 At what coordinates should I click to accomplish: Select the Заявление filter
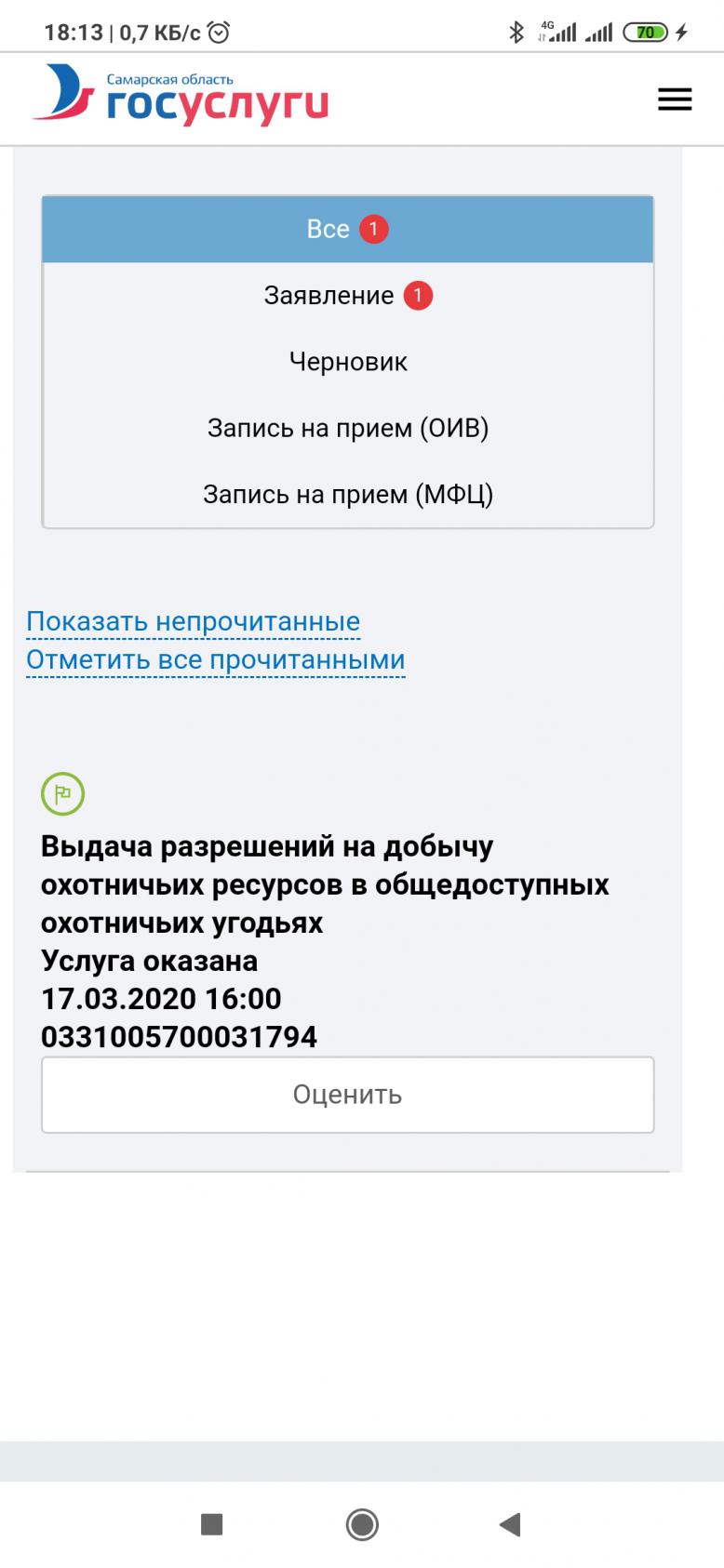point(328,296)
